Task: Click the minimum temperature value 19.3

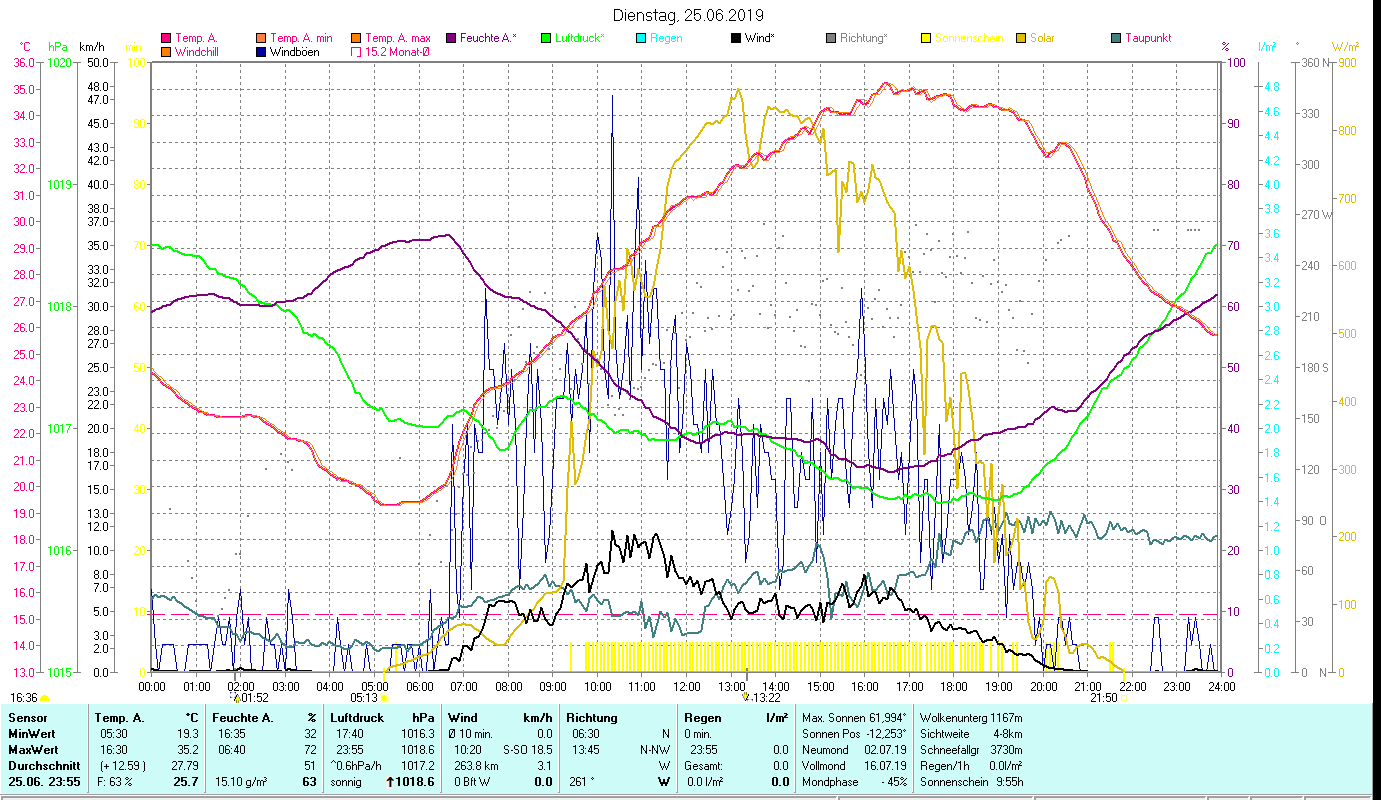Action: 186,733
